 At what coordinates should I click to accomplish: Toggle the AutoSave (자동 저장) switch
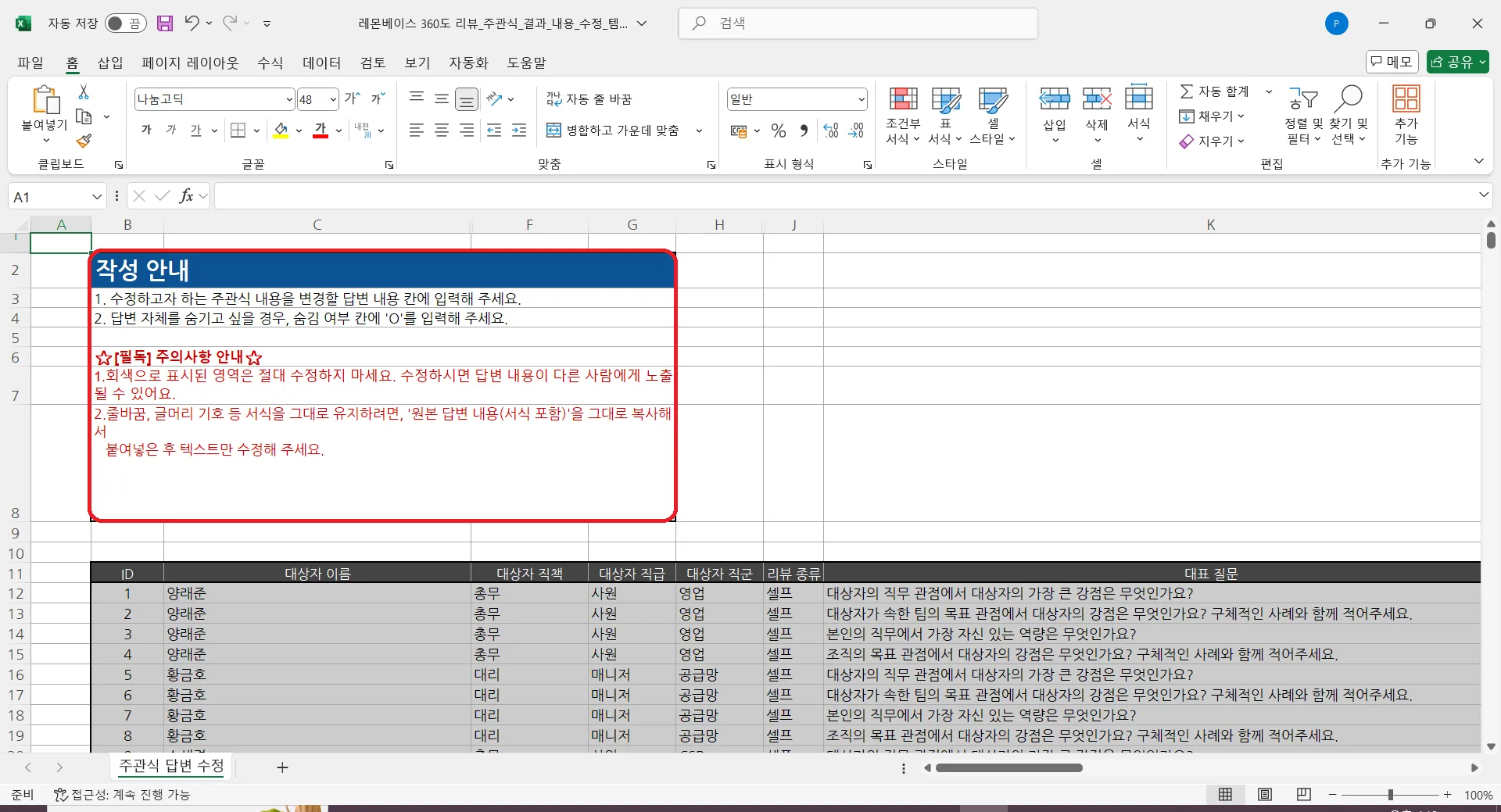click(125, 23)
